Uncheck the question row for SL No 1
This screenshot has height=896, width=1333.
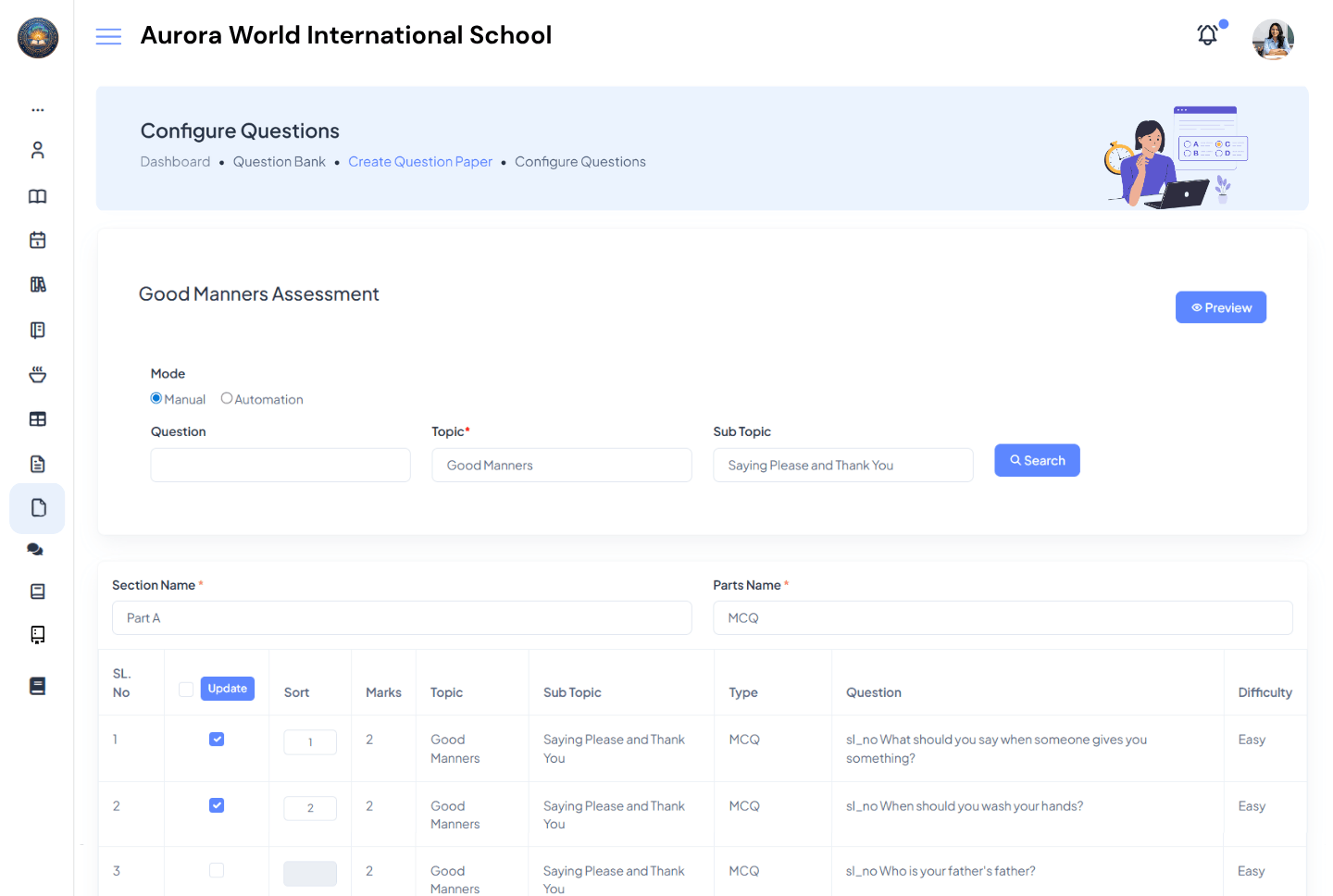pyautogui.click(x=216, y=739)
